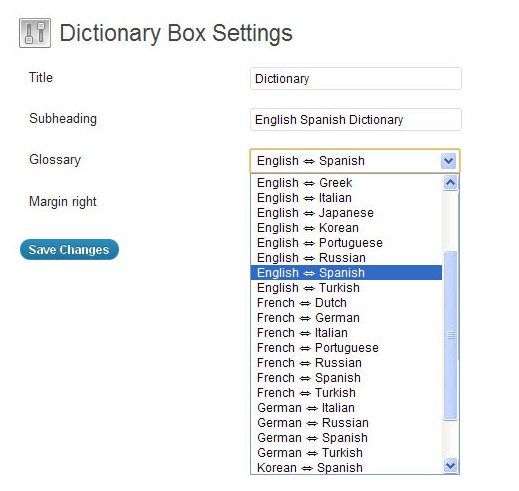The height and width of the screenshot is (491, 519).
Task: Pick Korean ⇔ Spanish at the list bottom
Action: coord(346,467)
